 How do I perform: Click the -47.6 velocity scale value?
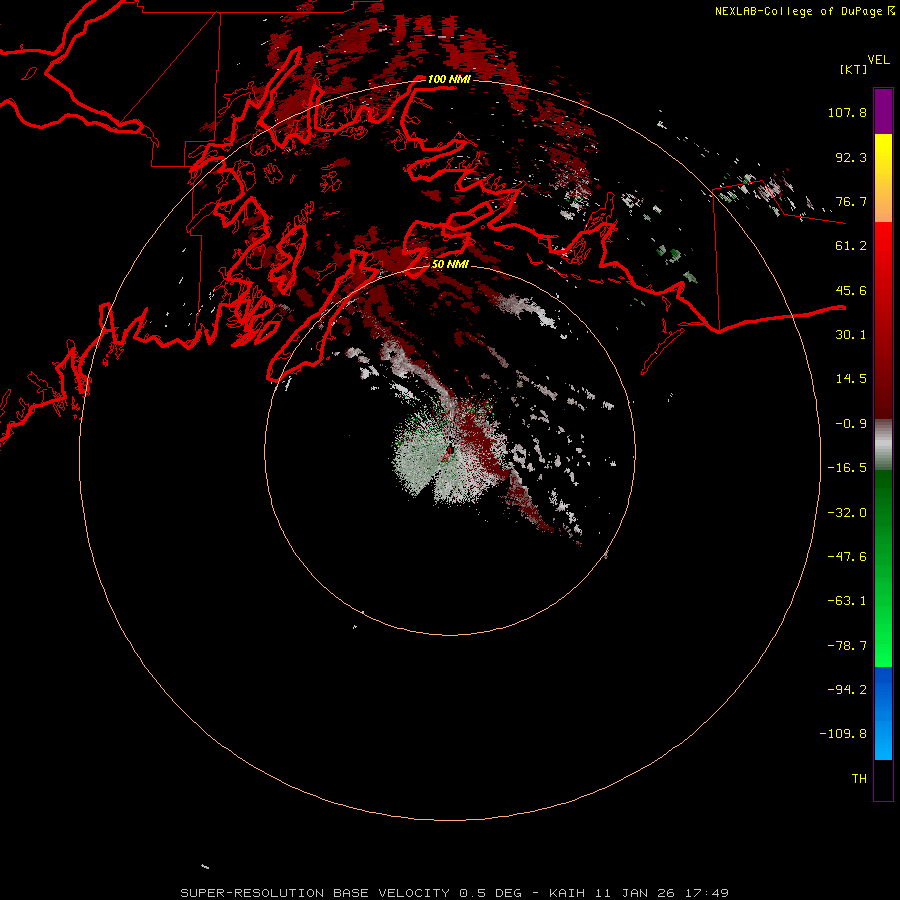click(847, 557)
